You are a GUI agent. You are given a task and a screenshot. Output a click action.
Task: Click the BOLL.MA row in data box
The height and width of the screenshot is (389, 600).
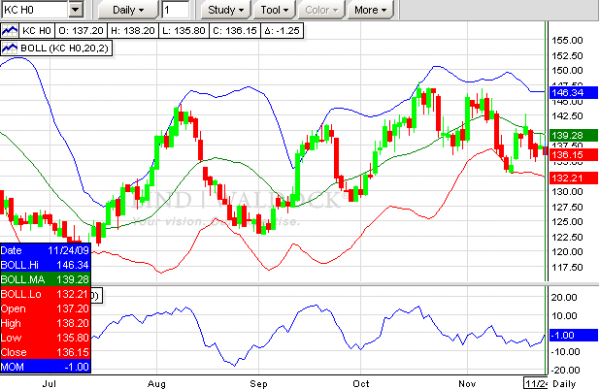pyautogui.click(x=45, y=279)
